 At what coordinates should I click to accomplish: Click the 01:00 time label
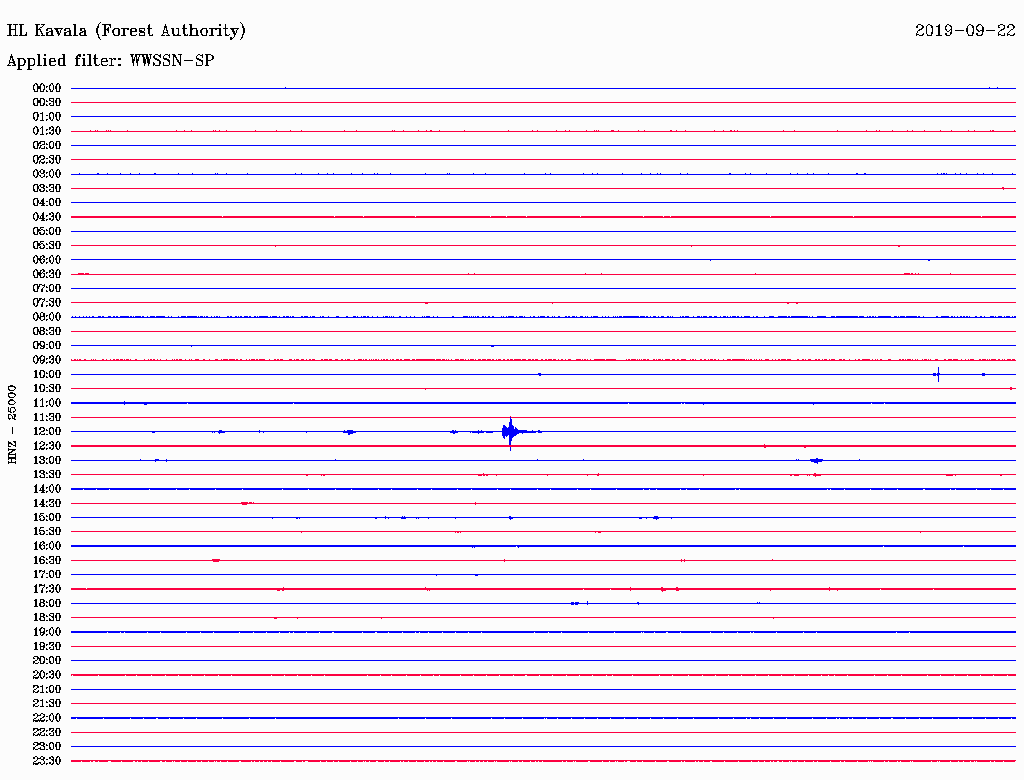[47, 116]
